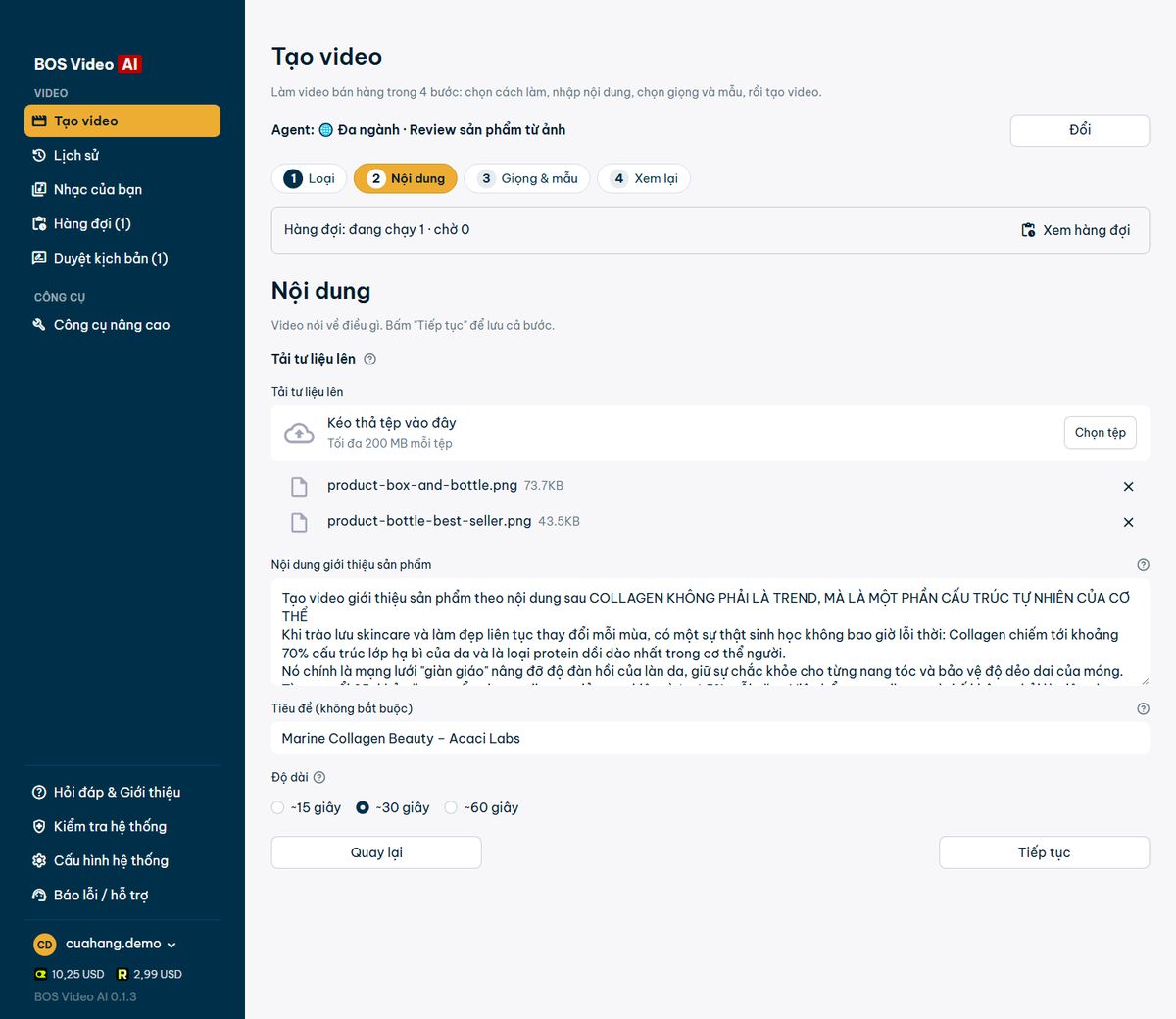The image size is (1176, 1019).
Task: Select step 2 Nội dung tab
Action: [x=406, y=178]
